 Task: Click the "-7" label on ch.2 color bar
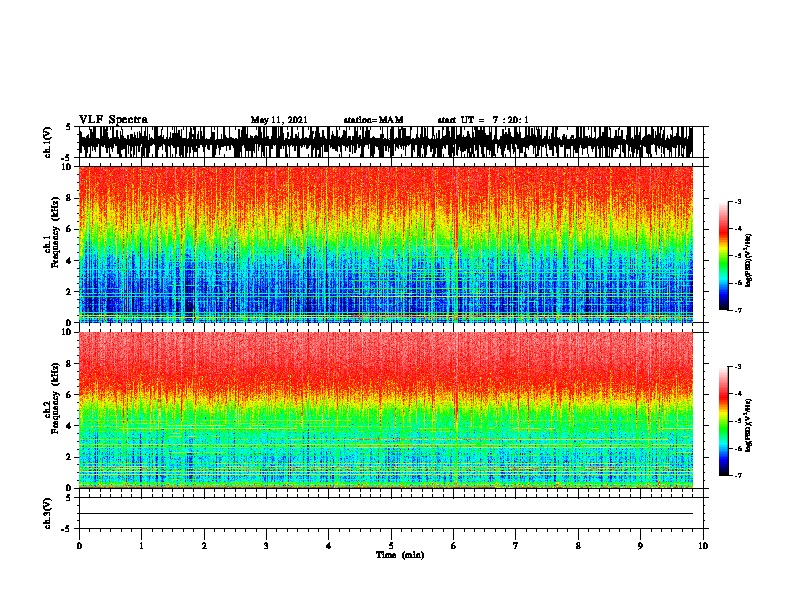(x=737, y=475)
